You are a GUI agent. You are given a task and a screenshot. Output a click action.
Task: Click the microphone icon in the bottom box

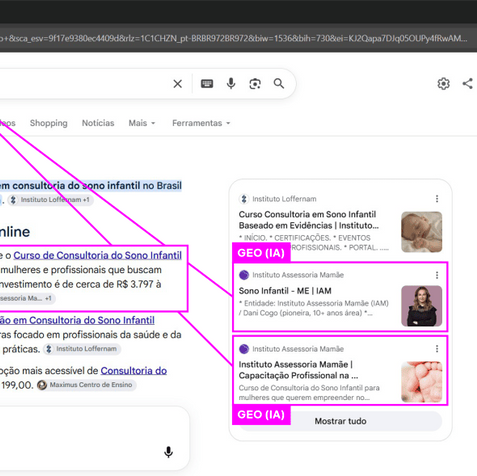click(169, 452)
